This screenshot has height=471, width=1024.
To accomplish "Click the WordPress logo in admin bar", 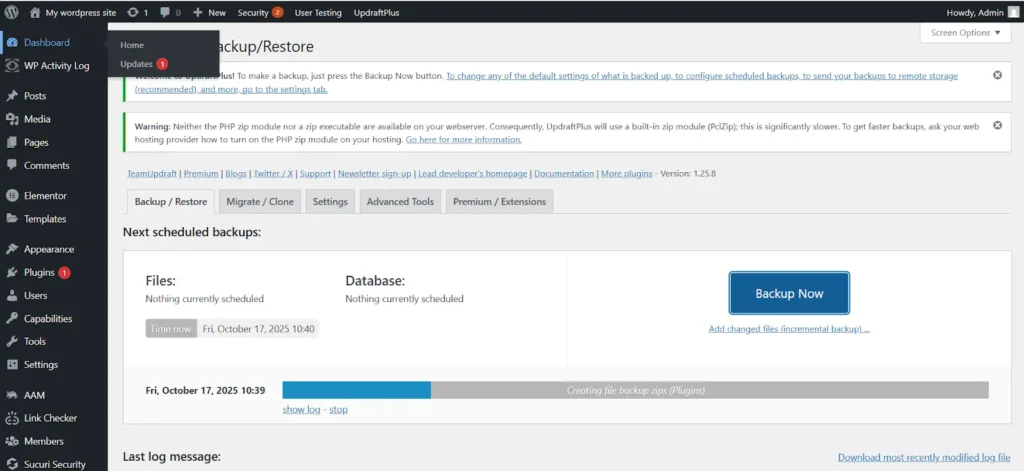I will click(x=11, y=12).
